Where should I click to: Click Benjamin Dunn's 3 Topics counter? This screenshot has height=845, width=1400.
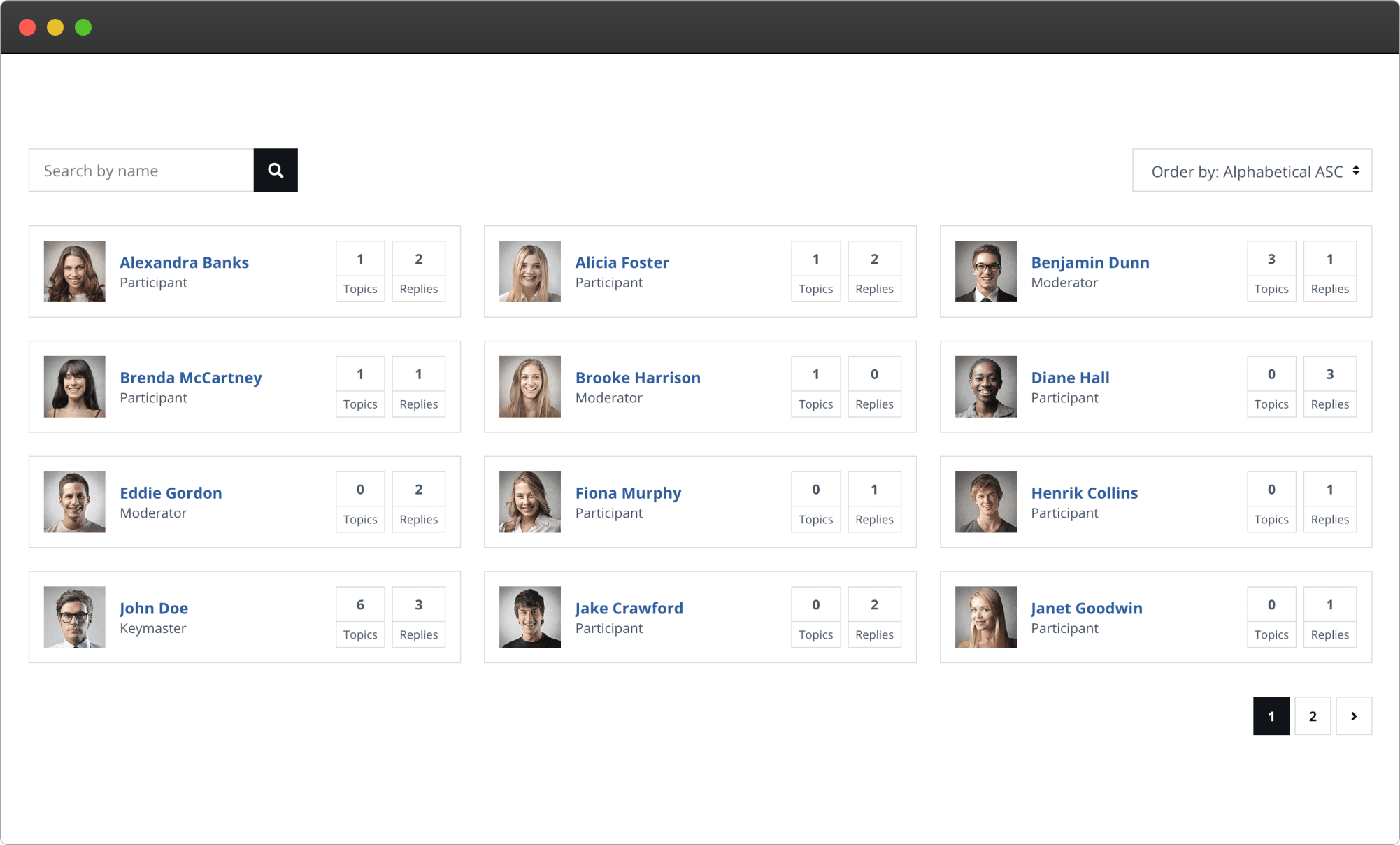[1271, 271]
